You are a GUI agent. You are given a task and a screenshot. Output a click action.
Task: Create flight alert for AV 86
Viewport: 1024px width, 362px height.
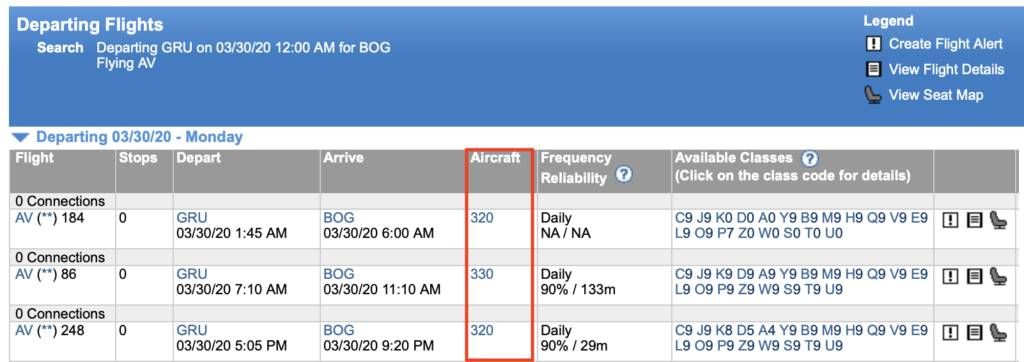tap(951, 276)
